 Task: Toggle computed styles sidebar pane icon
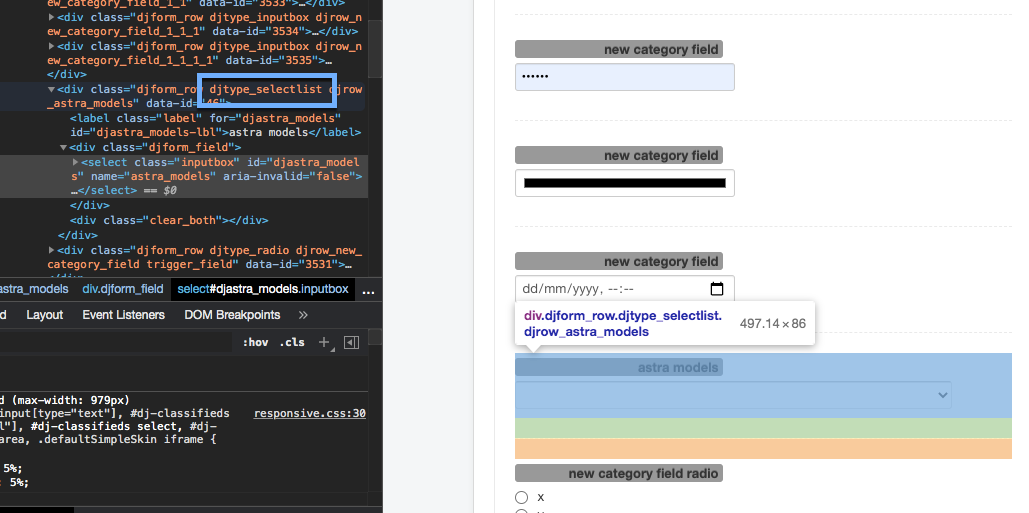click(352, 342)
